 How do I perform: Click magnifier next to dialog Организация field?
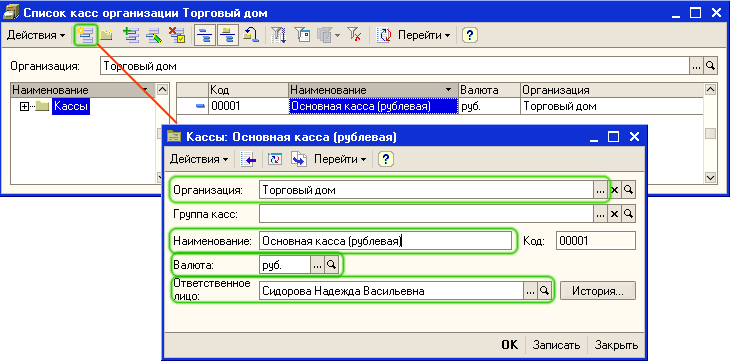click(628, 190)
